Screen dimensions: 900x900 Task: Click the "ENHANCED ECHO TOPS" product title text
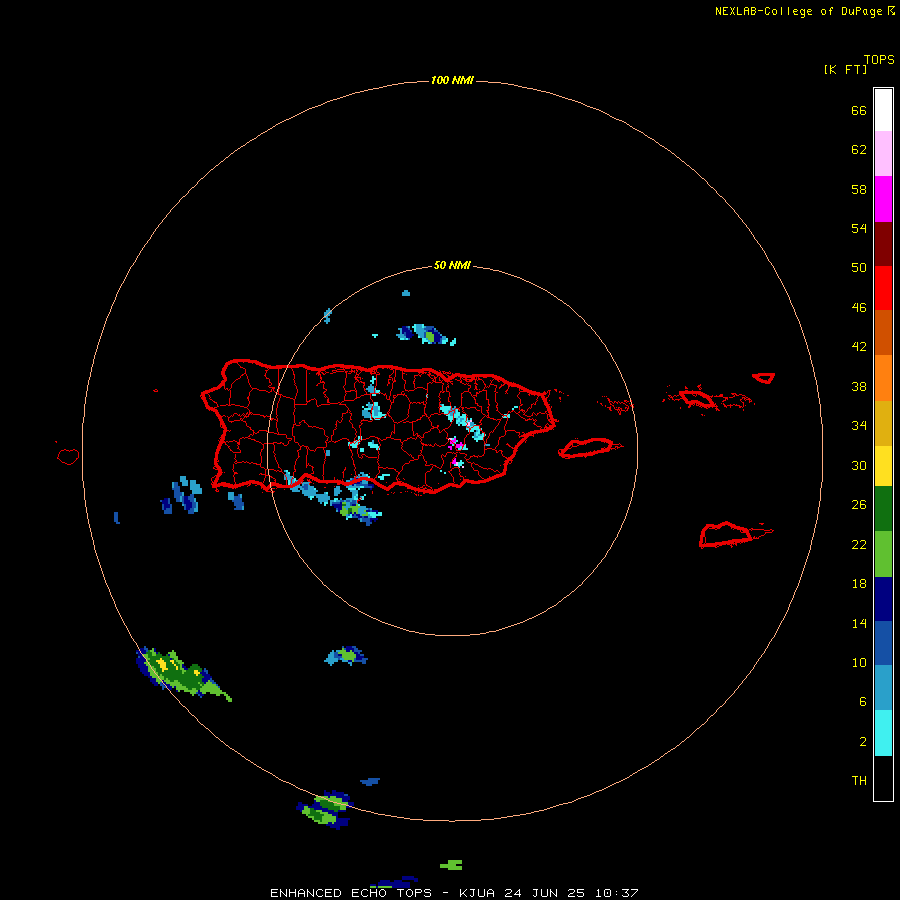point(351,893)
